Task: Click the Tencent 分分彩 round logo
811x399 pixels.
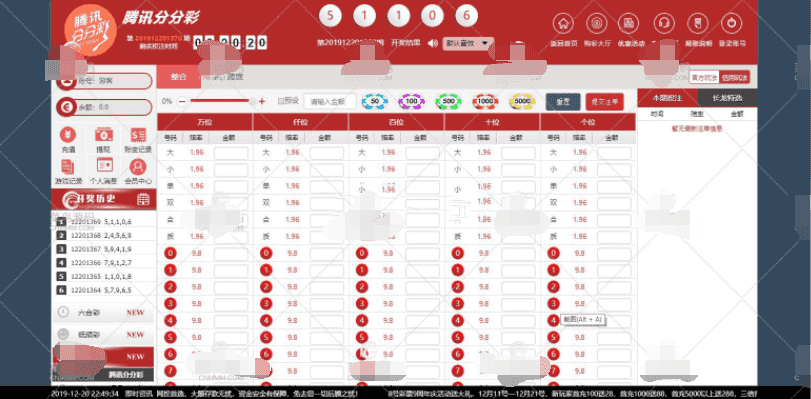Action: [x=90, y=31]
